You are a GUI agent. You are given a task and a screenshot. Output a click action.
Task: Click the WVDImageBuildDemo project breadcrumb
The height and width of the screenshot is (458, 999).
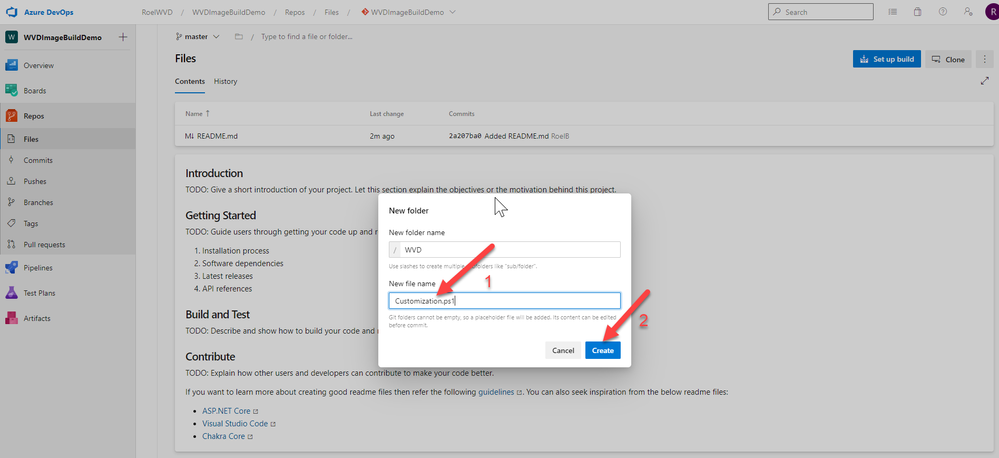[x=229, y=12]
